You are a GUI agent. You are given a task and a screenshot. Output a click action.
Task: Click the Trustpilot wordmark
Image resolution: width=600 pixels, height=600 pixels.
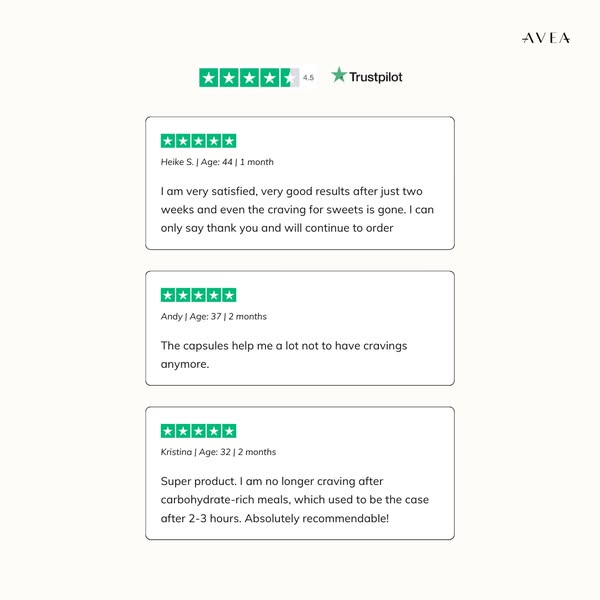(376, 76)
